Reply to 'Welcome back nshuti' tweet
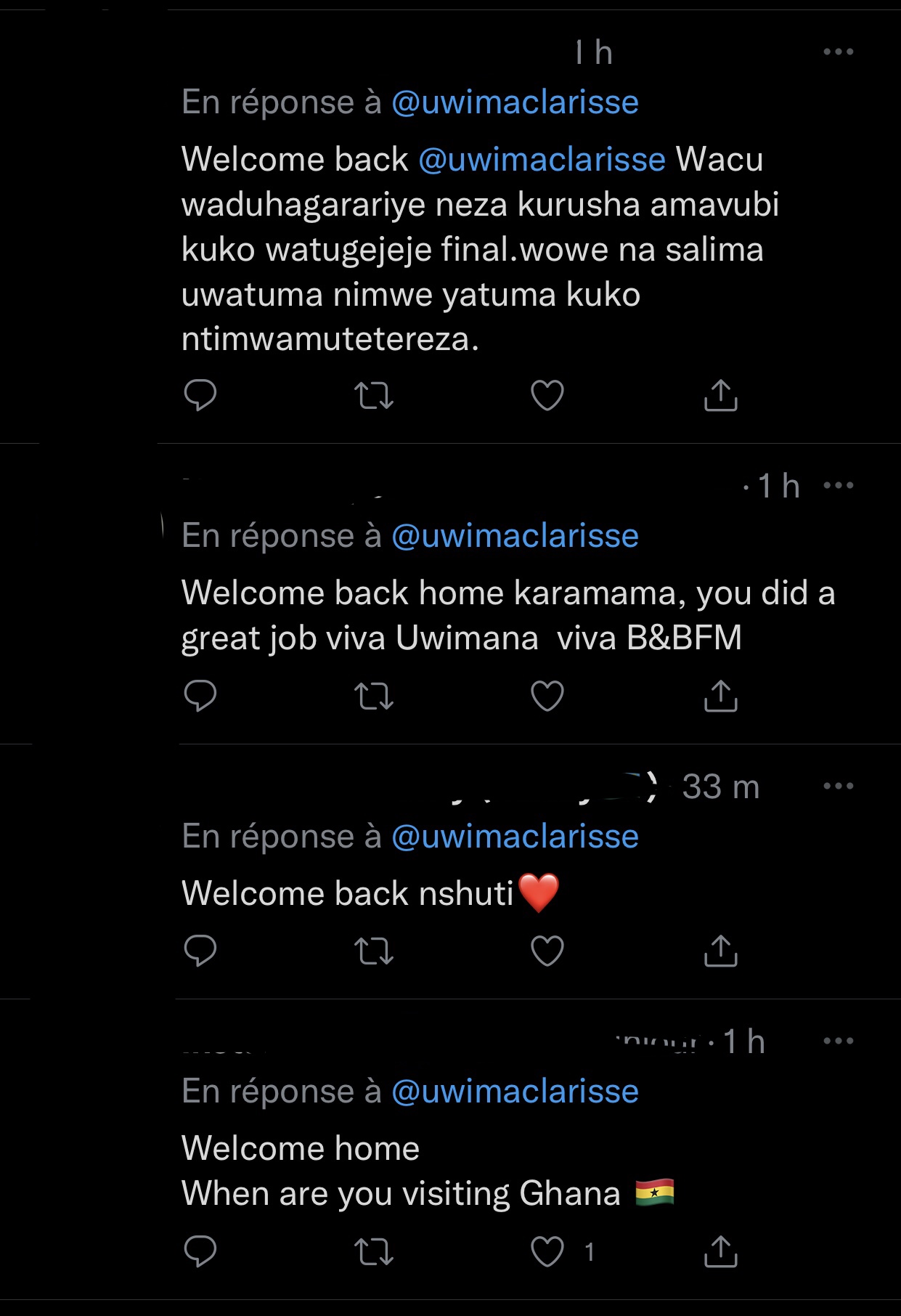Viewport: 901px width, 1316px height. (200, 950)
